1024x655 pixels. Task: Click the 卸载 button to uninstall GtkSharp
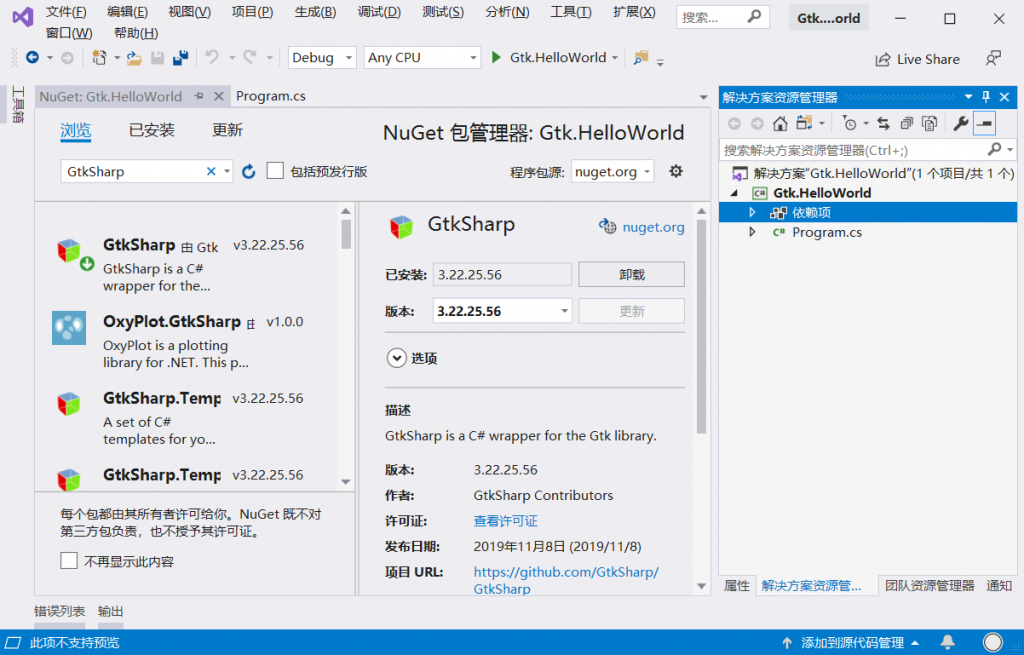pyautogui.click(x=631, y=274)
